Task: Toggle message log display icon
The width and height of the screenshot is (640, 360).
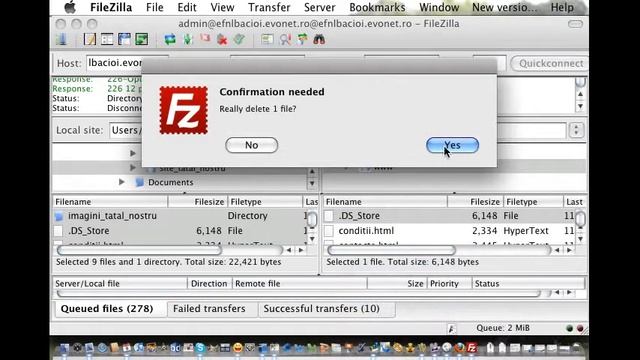Action: pos(90,40)
